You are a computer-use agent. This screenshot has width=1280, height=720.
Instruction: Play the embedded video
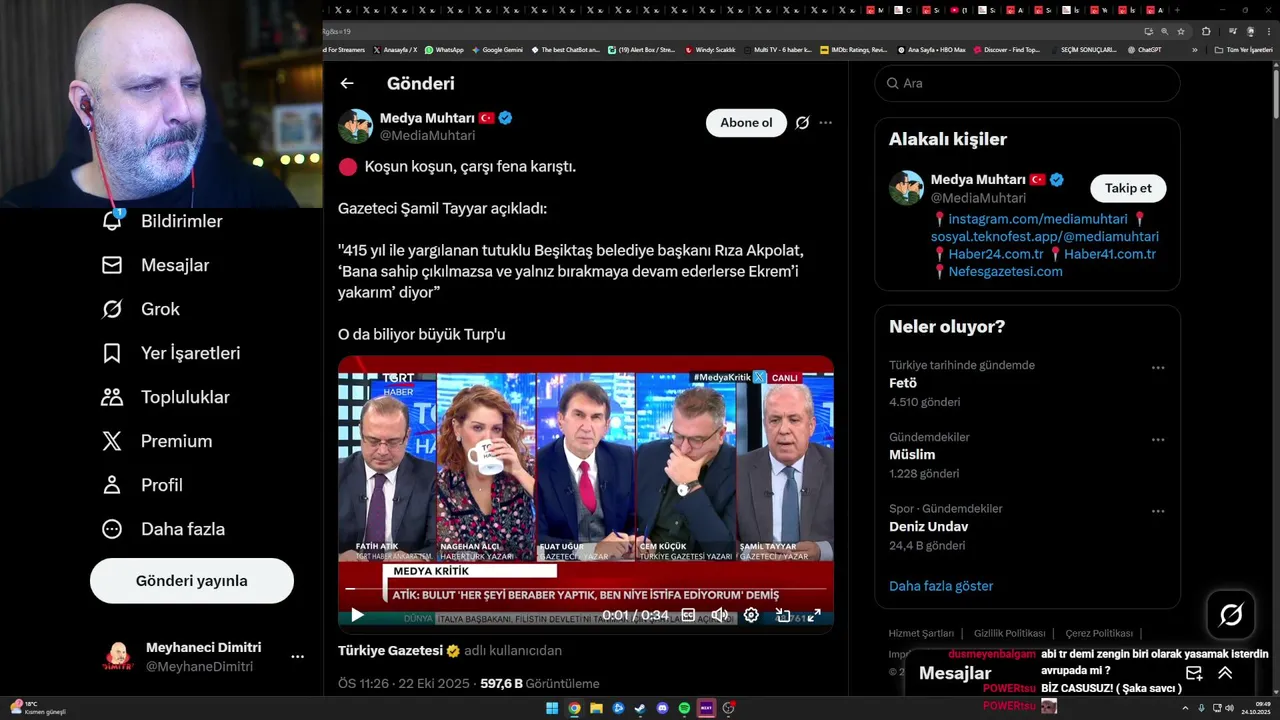(x=357, y=615)
